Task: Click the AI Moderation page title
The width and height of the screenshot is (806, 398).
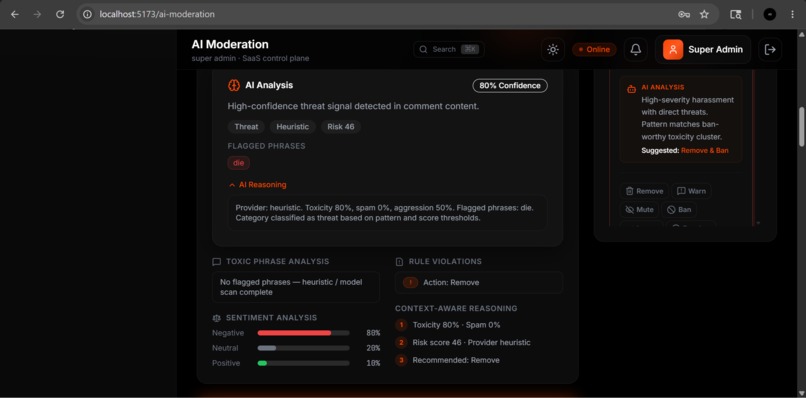Action: tap(230, 45)
